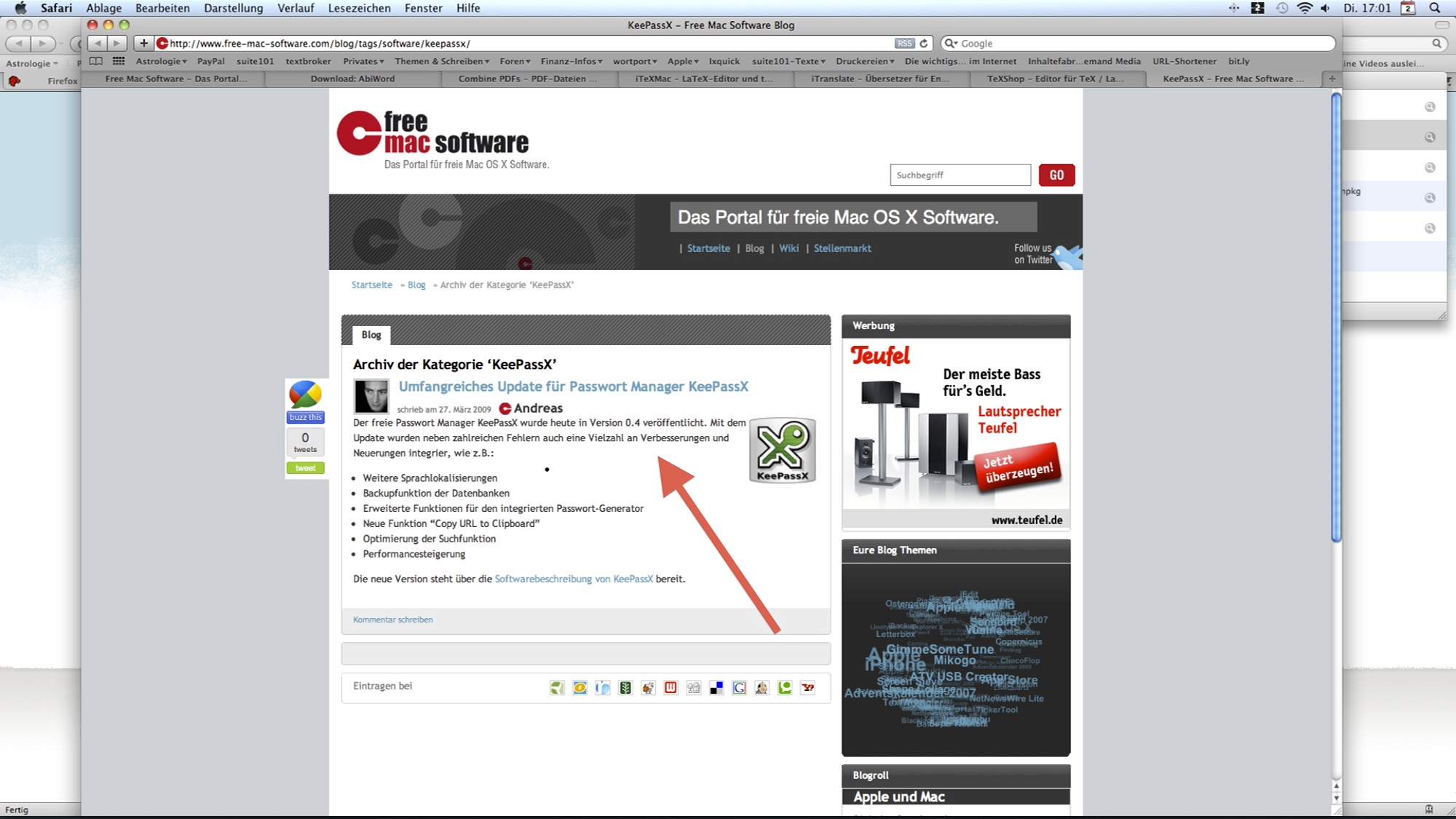Open the Lesezeichen menu

[x=360, y=8]
